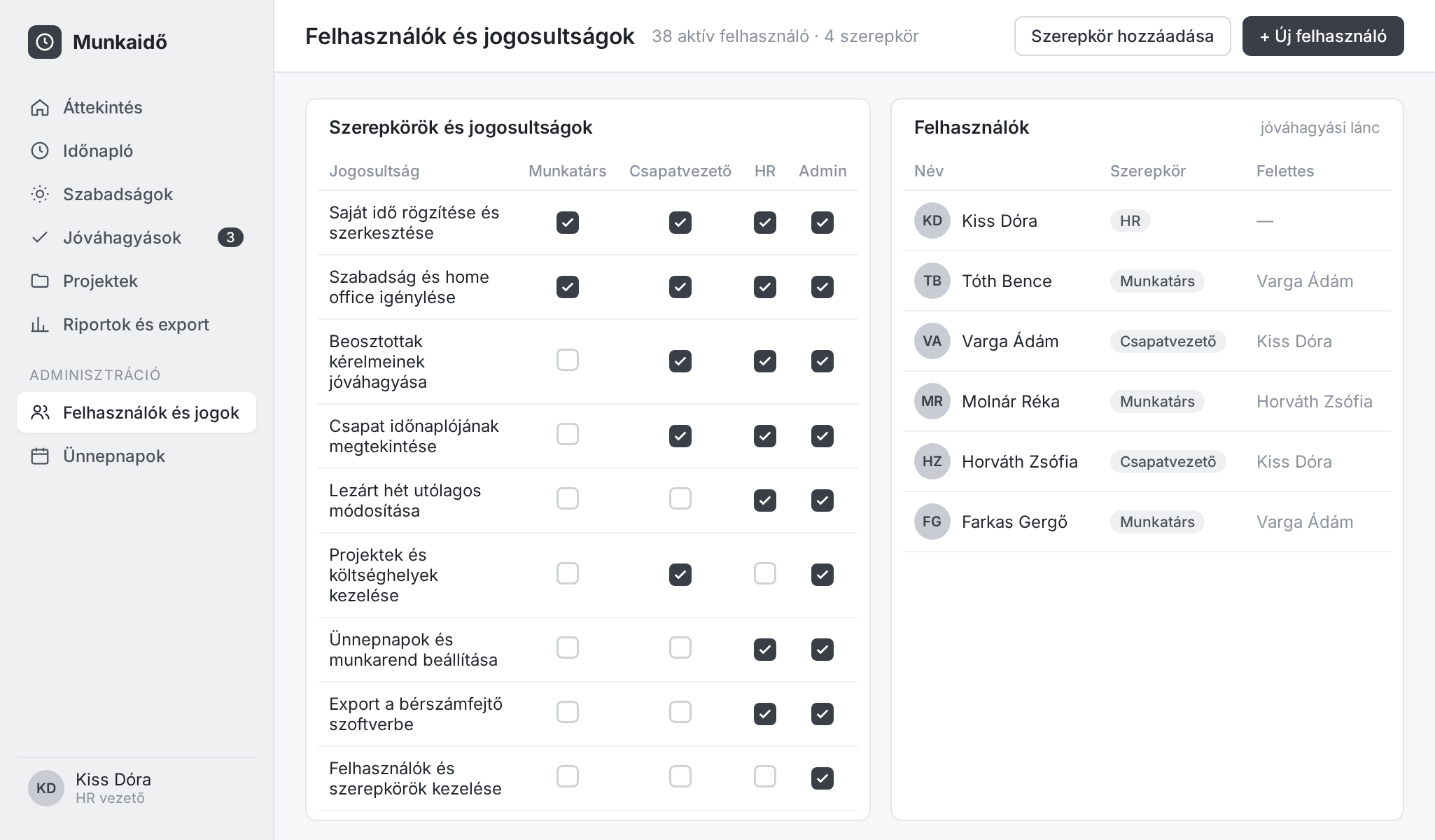This screenshot has width=1435, height=840.
Task: Click the Admin column header
Action: tap(822, 171)
